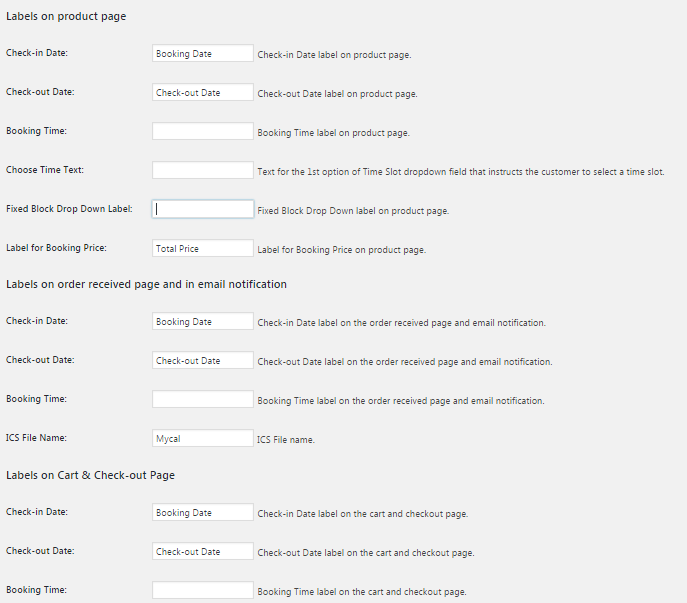Viewport: 687px width, 603px height.
Task: Click the order received Check-in Date input
Action: coord(203,322)
